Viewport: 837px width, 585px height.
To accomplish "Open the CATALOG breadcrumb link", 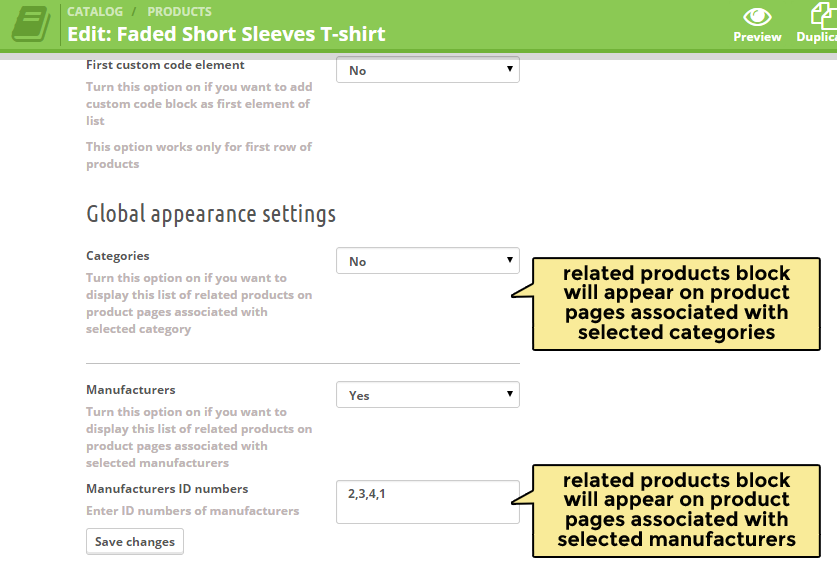I will [95, 12].
